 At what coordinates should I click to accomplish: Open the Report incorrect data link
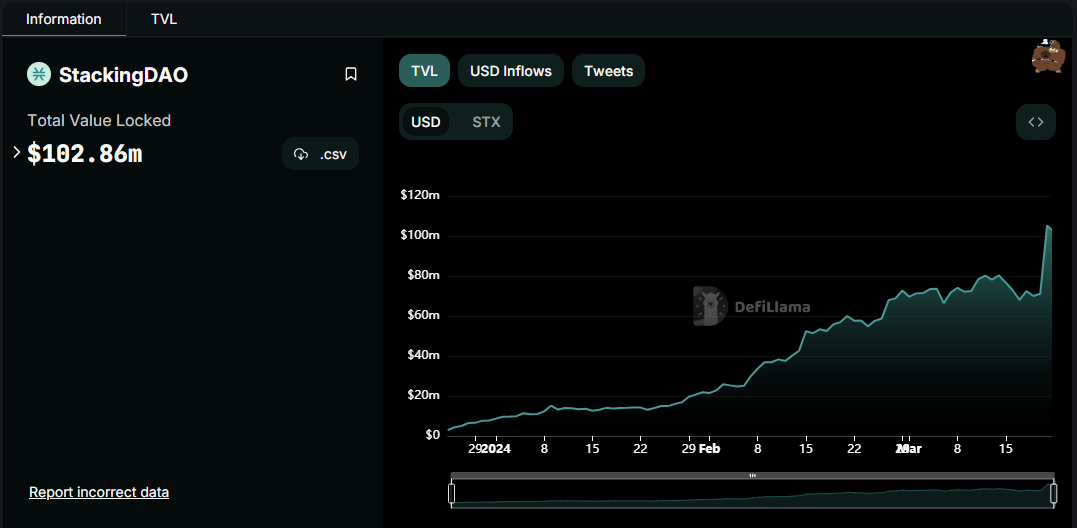[x=99, y=492]
